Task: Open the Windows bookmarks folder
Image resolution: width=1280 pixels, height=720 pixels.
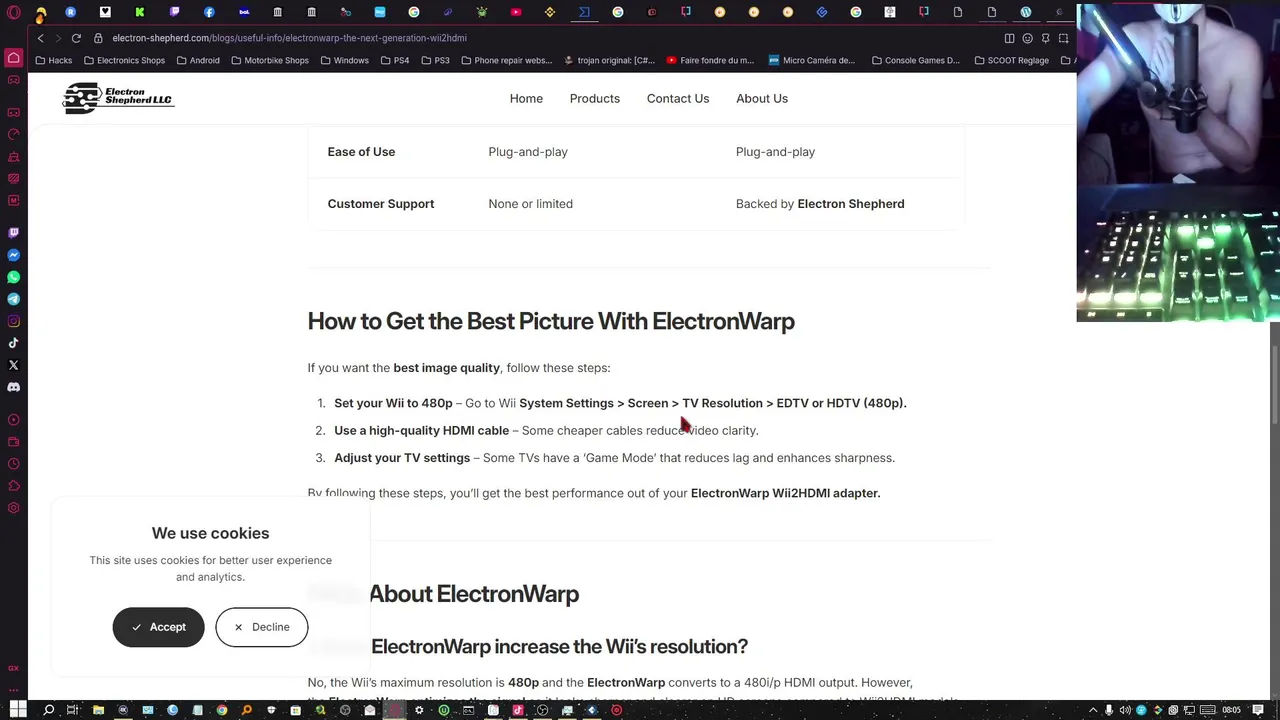Action: click(345, 60)
